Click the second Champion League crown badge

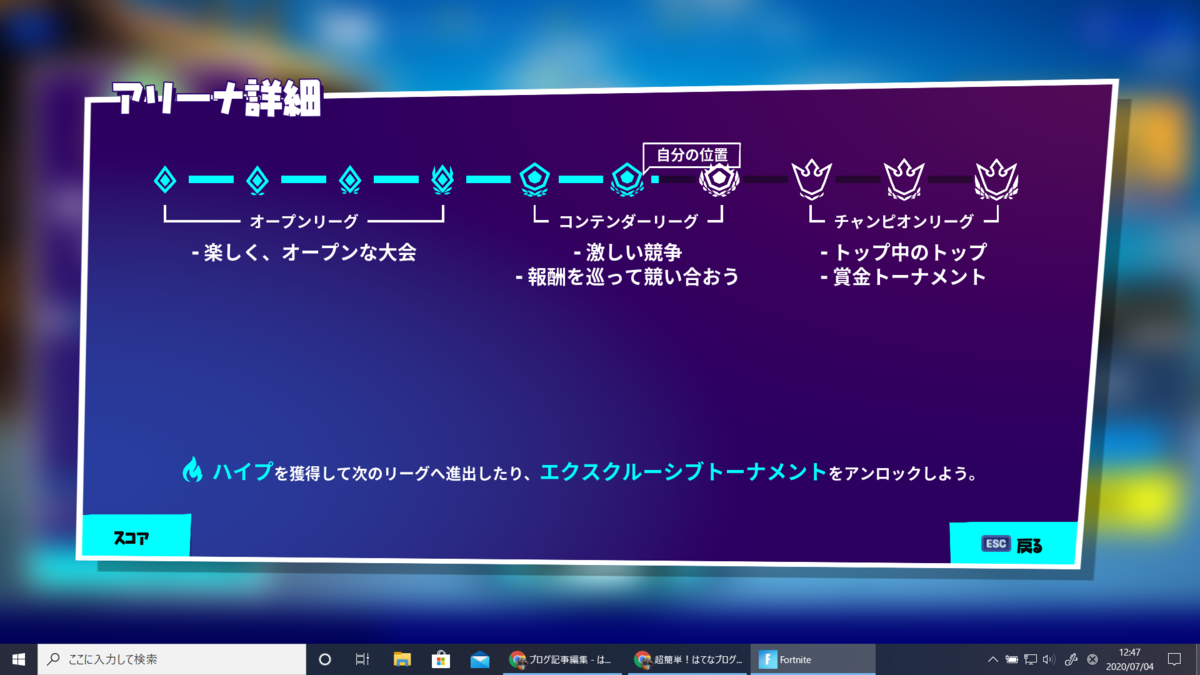[x=904, y=180]
